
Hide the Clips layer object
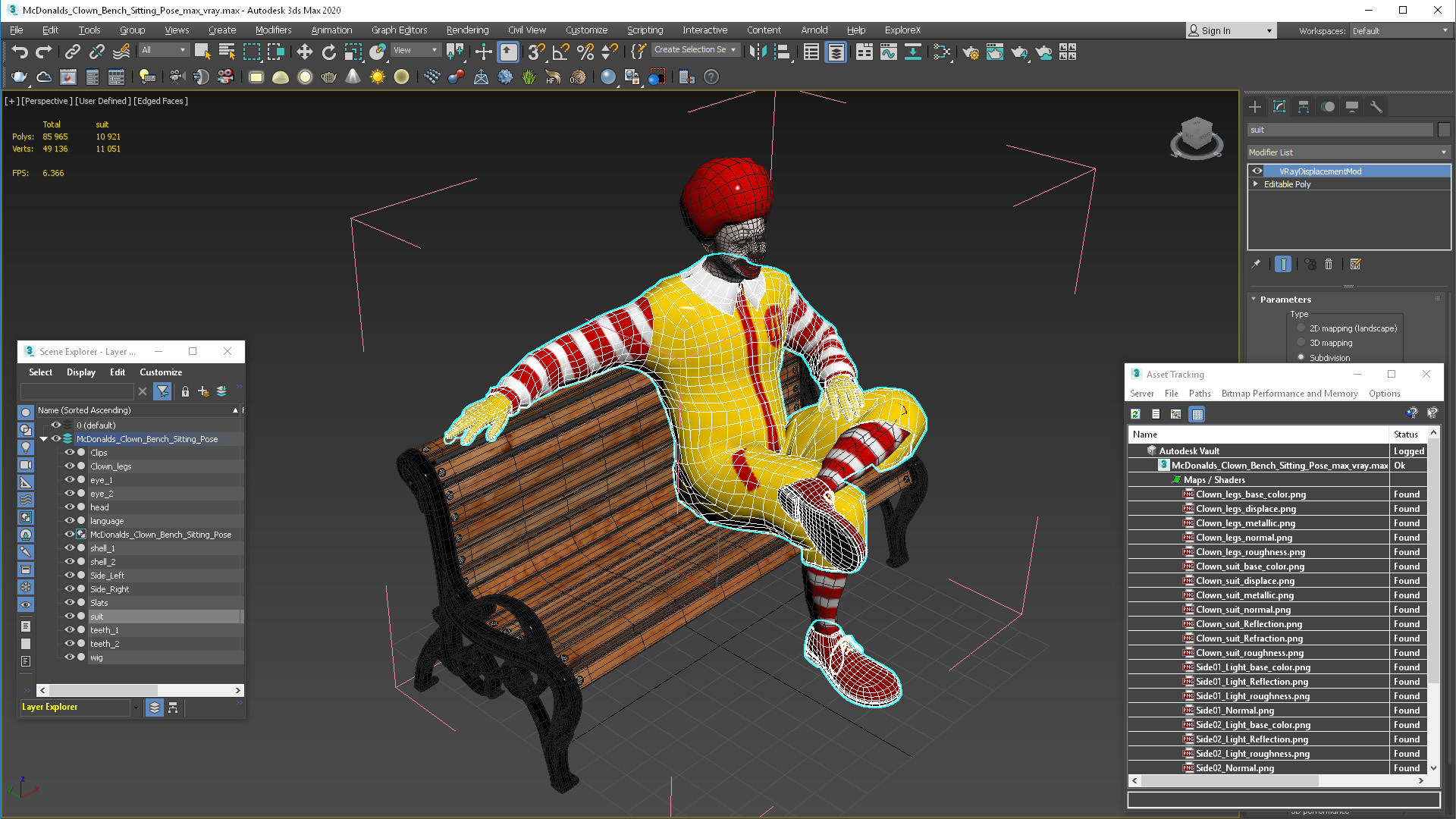click(x=69, y=453)
